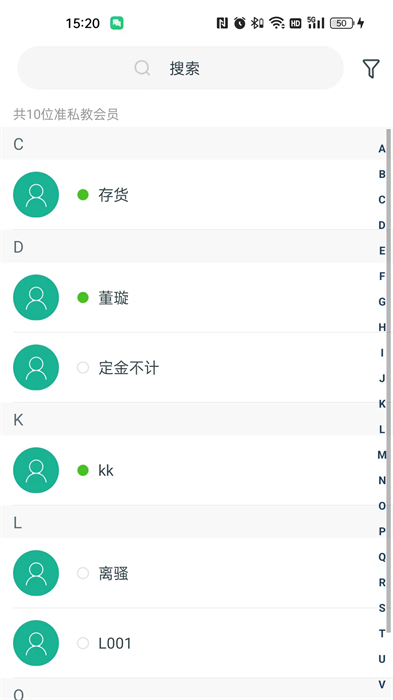Tap the avatar icon of kk
The height and width of the screenshot is (700, 393).
[x=36, y=470]
